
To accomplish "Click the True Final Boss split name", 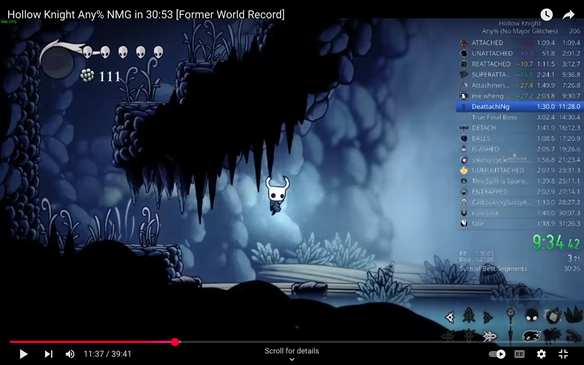I will pos(494,117).
